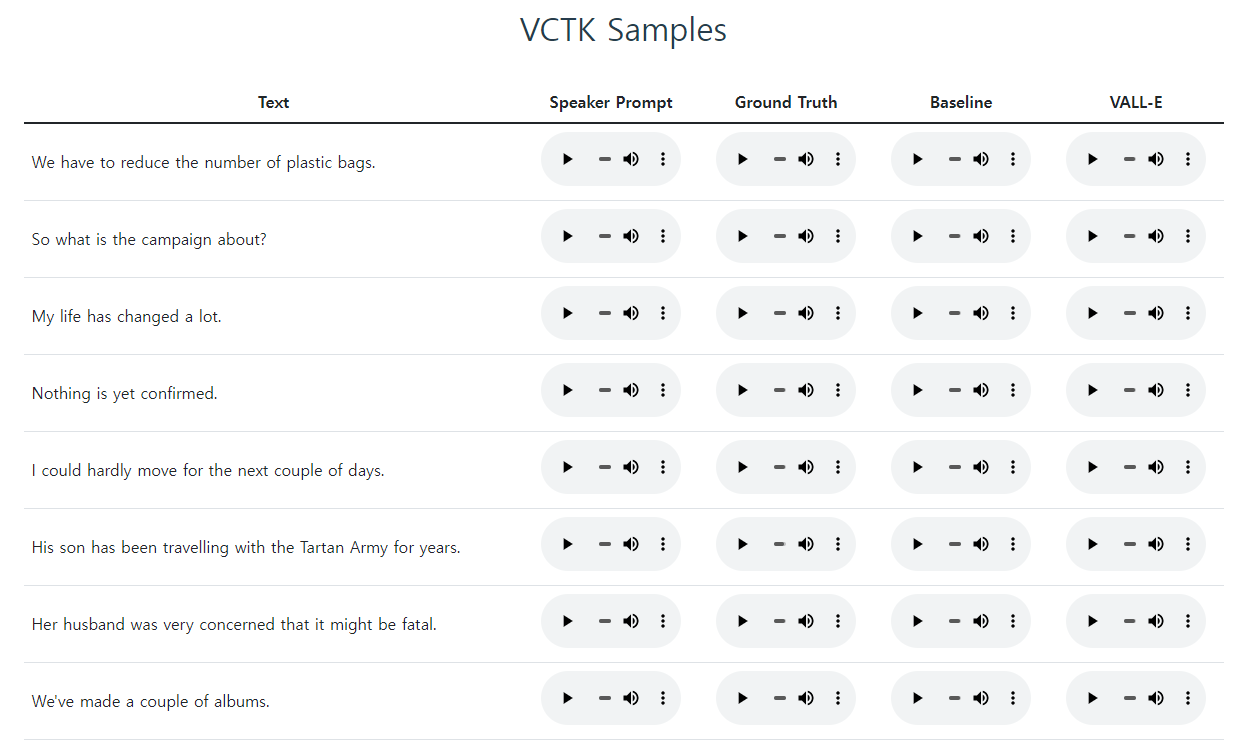The height and width of the screenshot is (751, 1244).
Task: Open more options on VALL-E player, plastic bags row
Action: (x=1188, y=159)
